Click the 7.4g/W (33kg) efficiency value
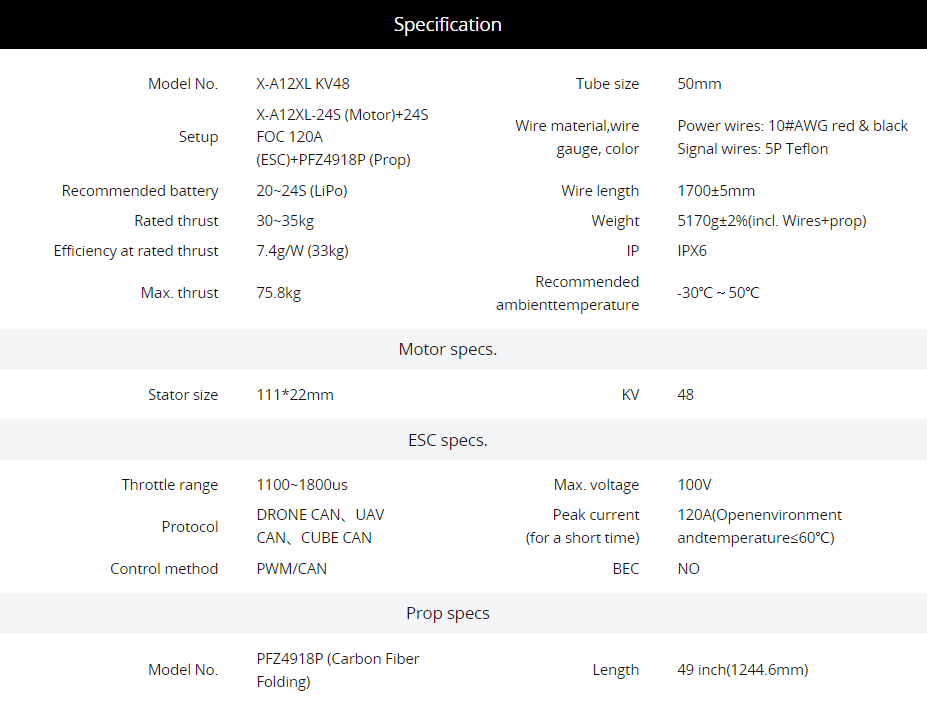The height and width of the screenshot is (713, 927). click(302, 251)
